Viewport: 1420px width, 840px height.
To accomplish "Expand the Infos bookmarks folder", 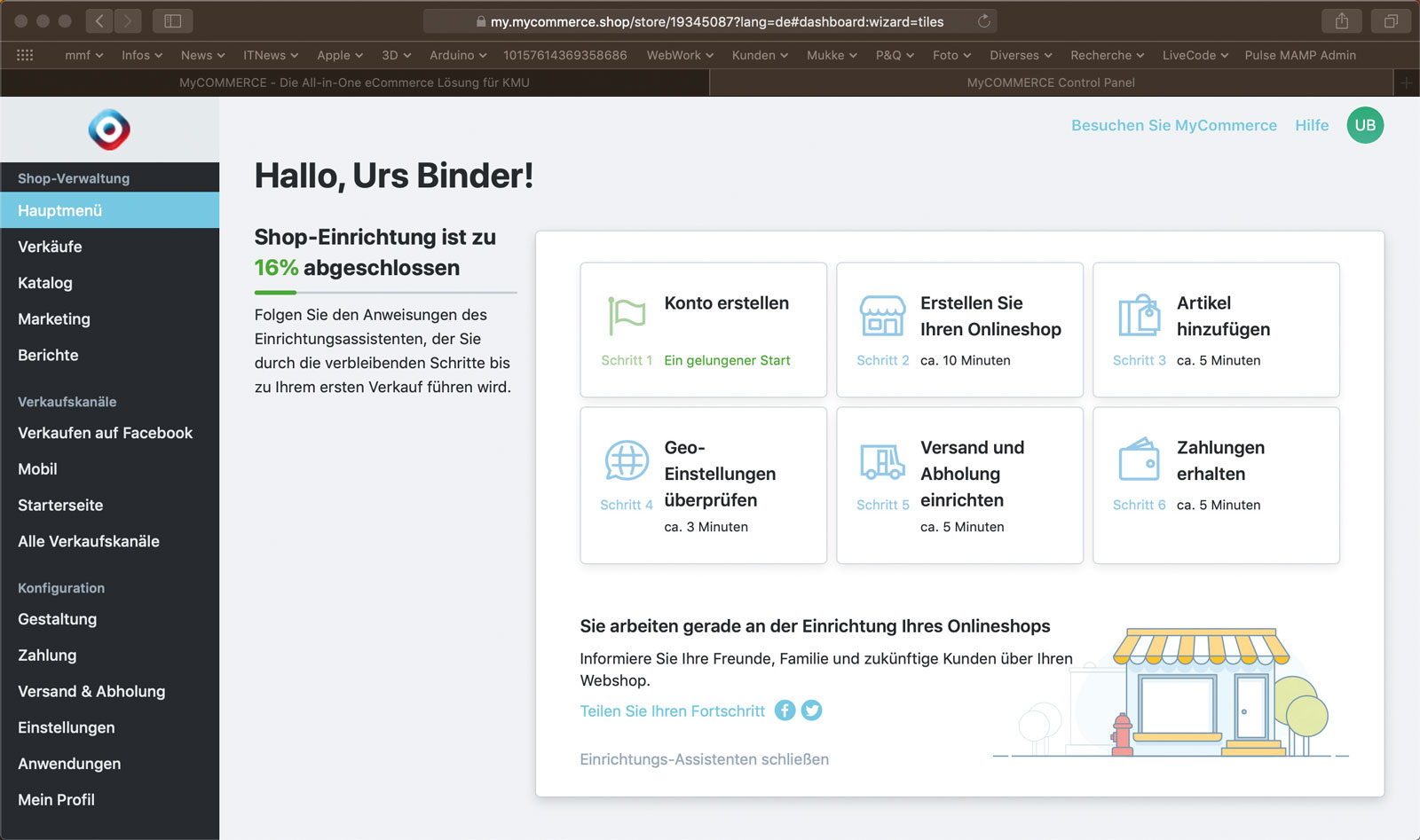I will pos(142,55).
